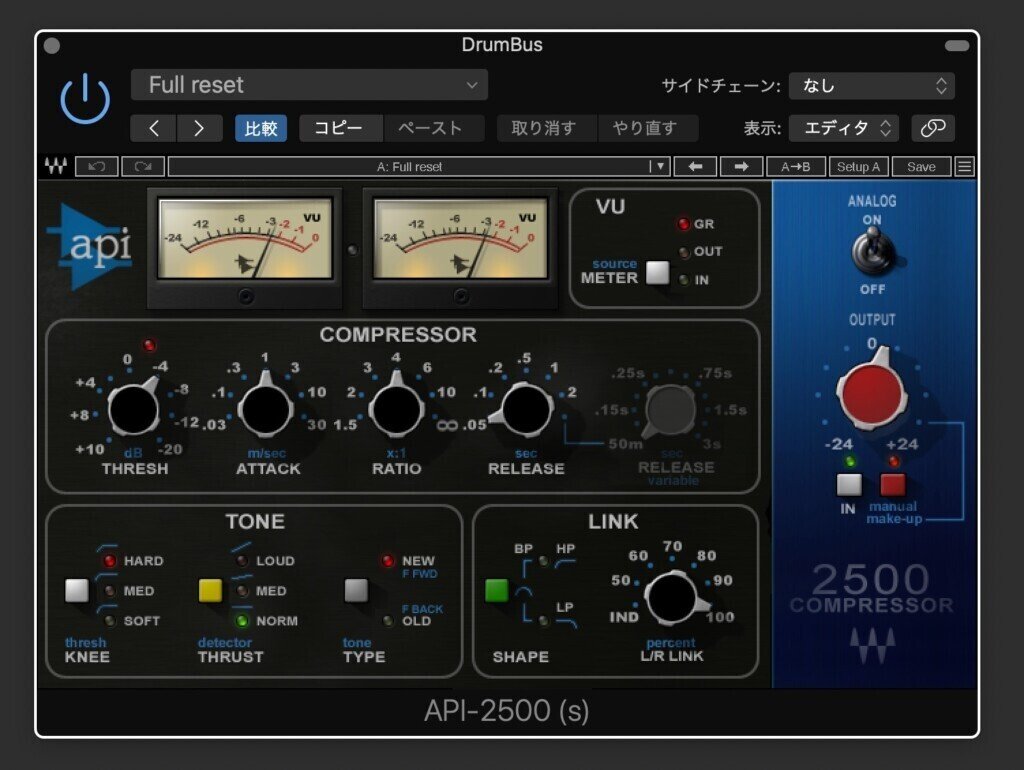The width and height of the screenshot is (1024, 770).
Task: Select the 比較 compare tab
Action: click(260, 128)
